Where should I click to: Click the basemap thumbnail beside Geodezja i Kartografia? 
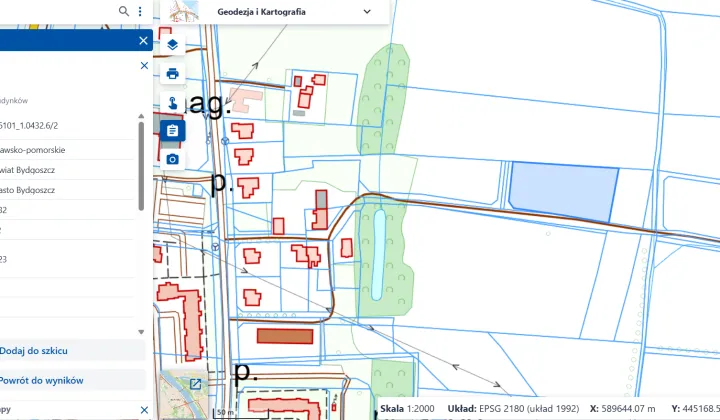coord(184,11)
